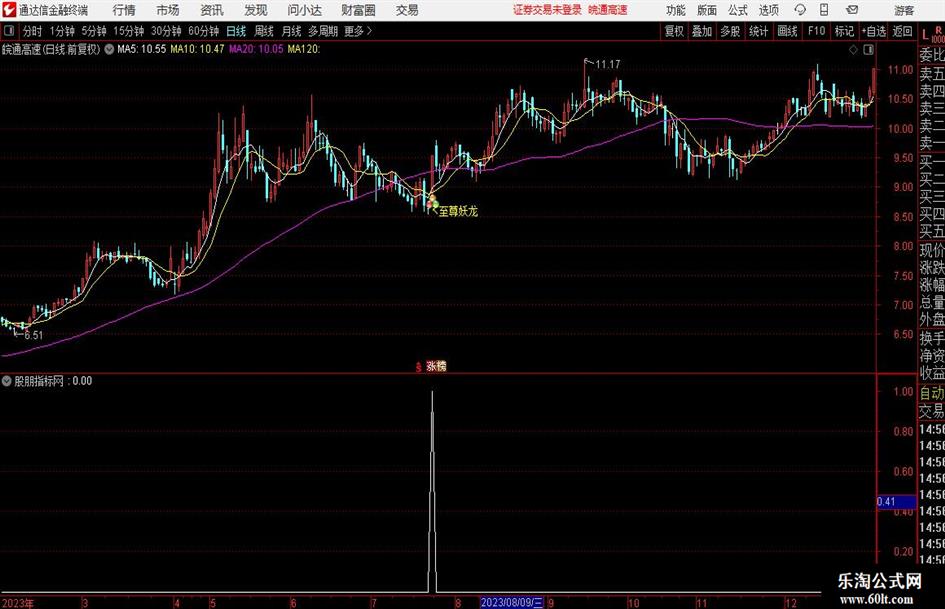Open F10 company info
945x609 pixels.
coord(816,31)
